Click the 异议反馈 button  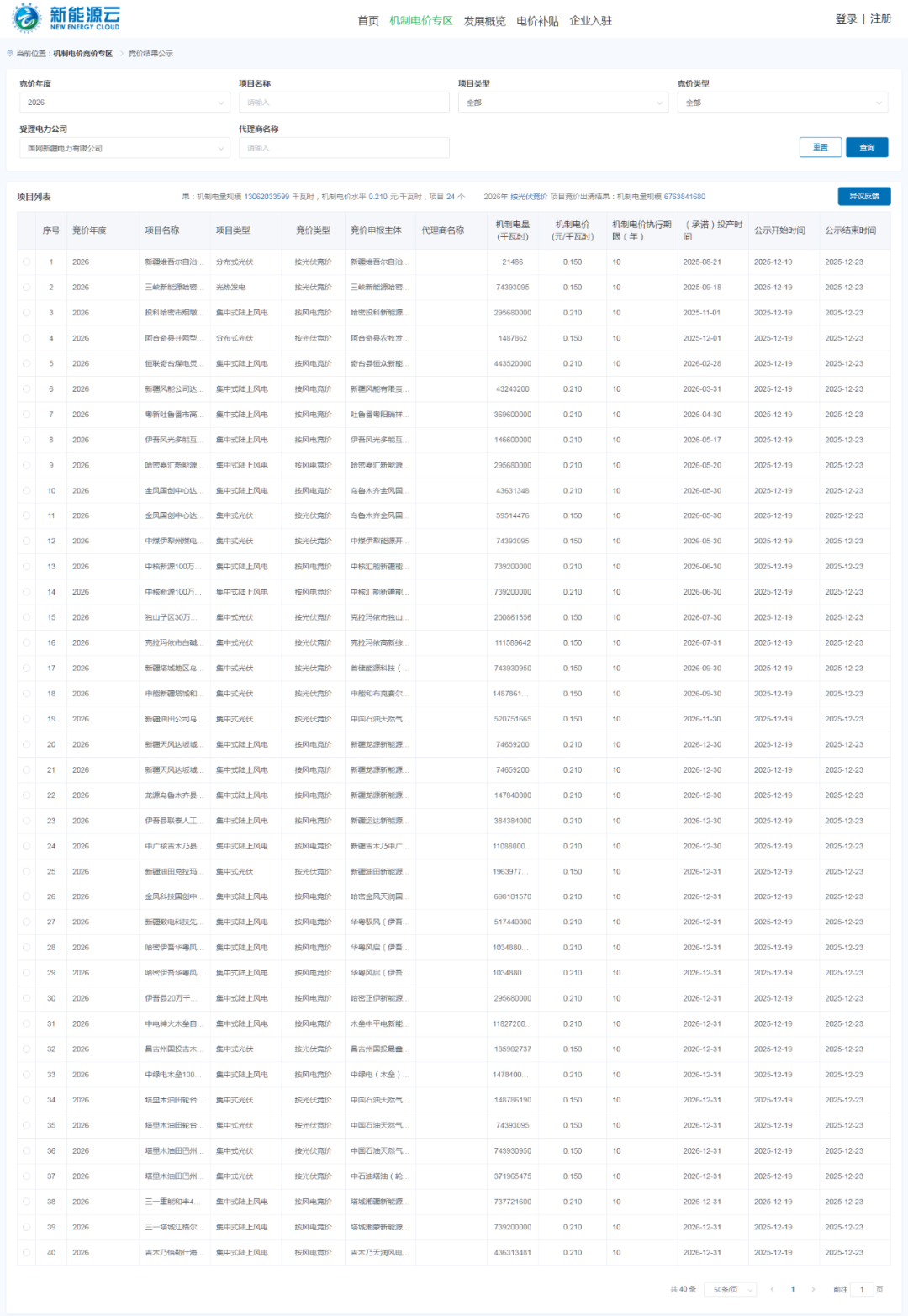863,196
